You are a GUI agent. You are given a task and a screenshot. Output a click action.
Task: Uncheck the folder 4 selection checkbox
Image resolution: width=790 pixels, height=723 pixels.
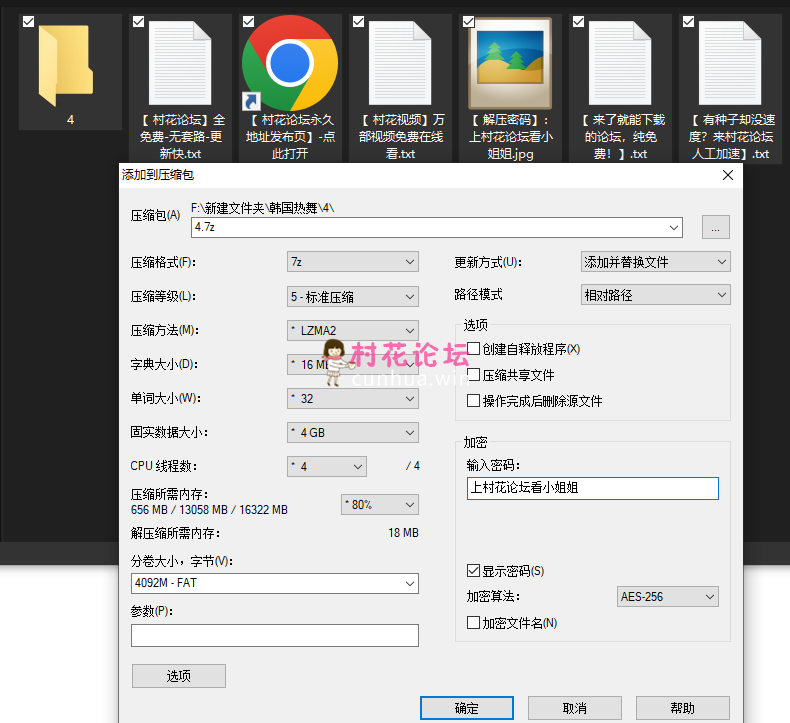point(28,21)
